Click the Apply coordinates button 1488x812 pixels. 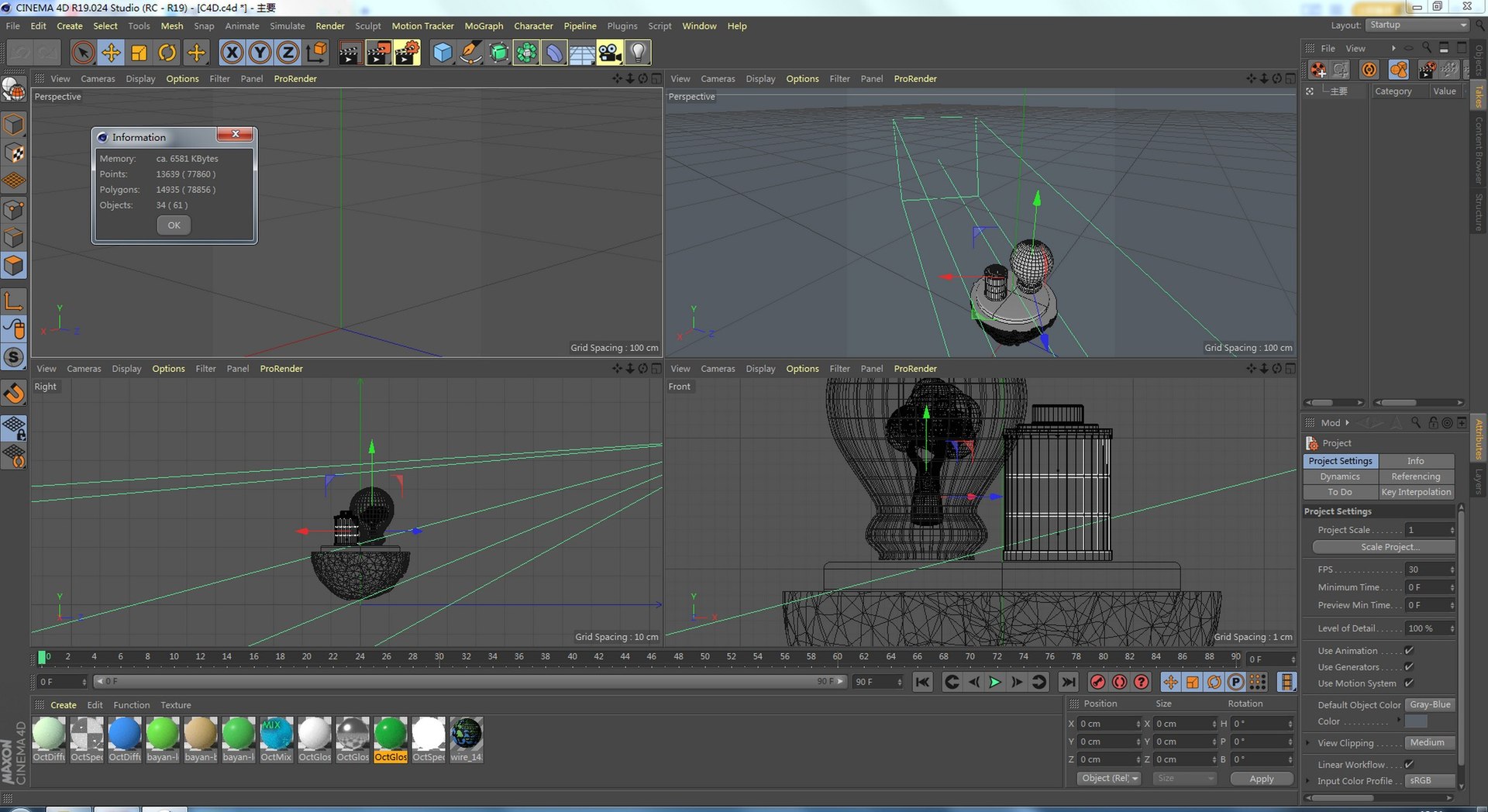(1262, 779)
